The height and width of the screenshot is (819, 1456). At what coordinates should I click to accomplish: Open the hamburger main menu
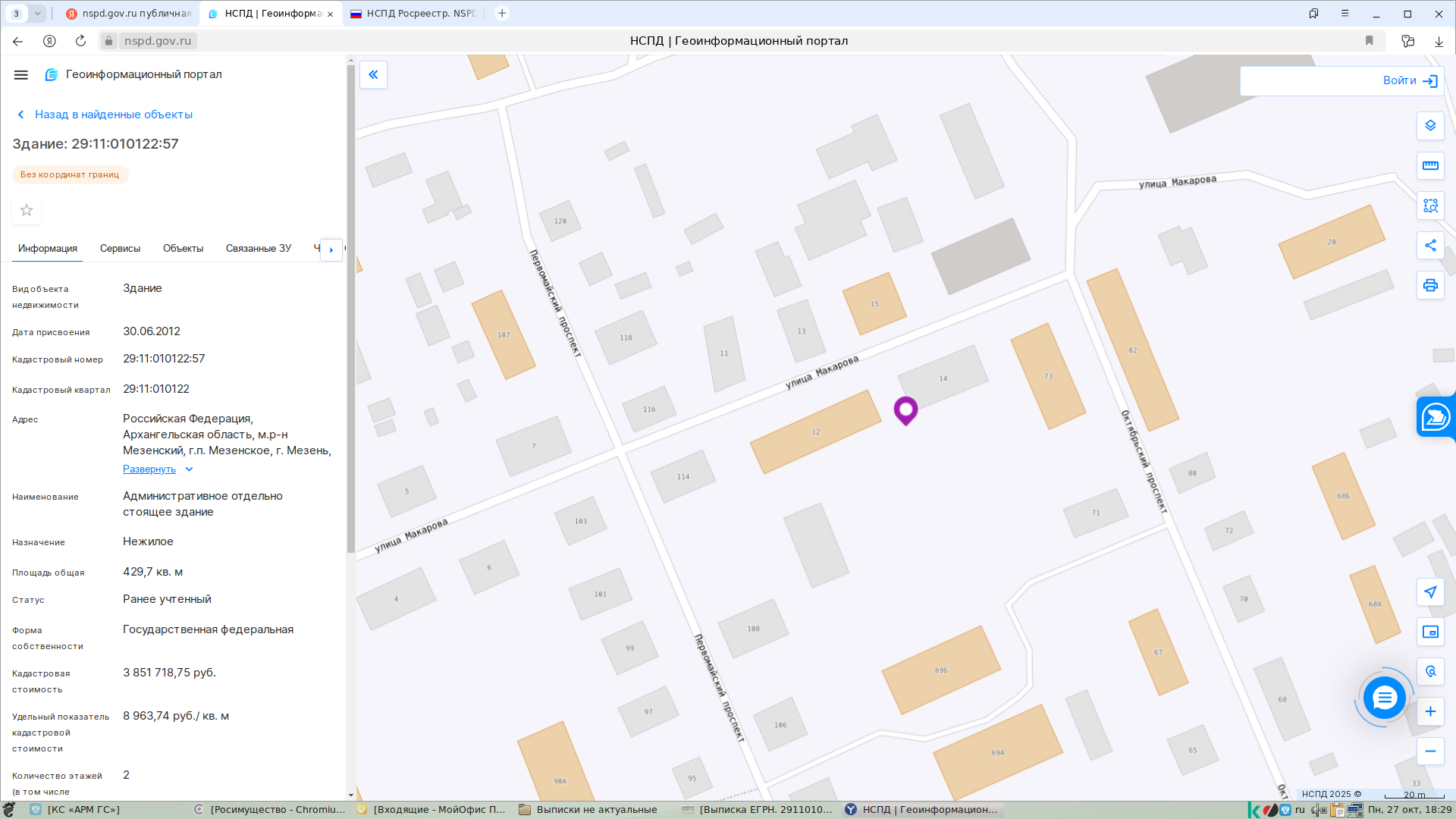(21, 74)
